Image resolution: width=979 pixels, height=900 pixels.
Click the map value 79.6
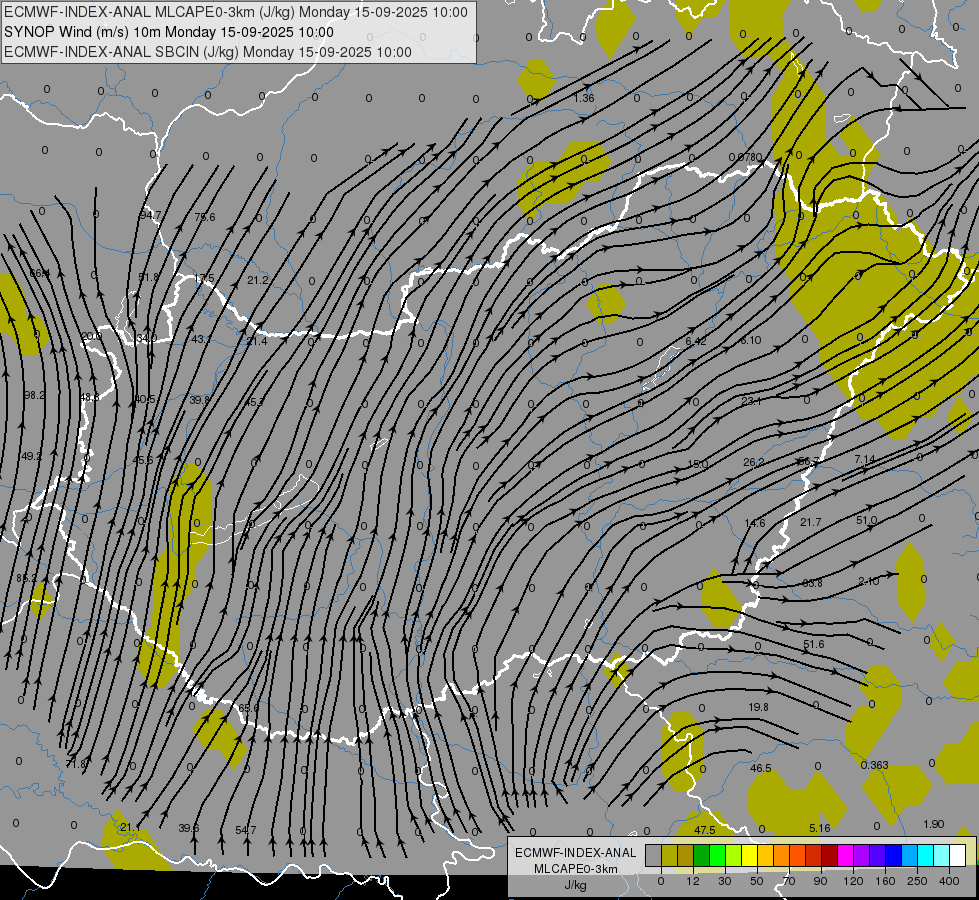point(205,217)
